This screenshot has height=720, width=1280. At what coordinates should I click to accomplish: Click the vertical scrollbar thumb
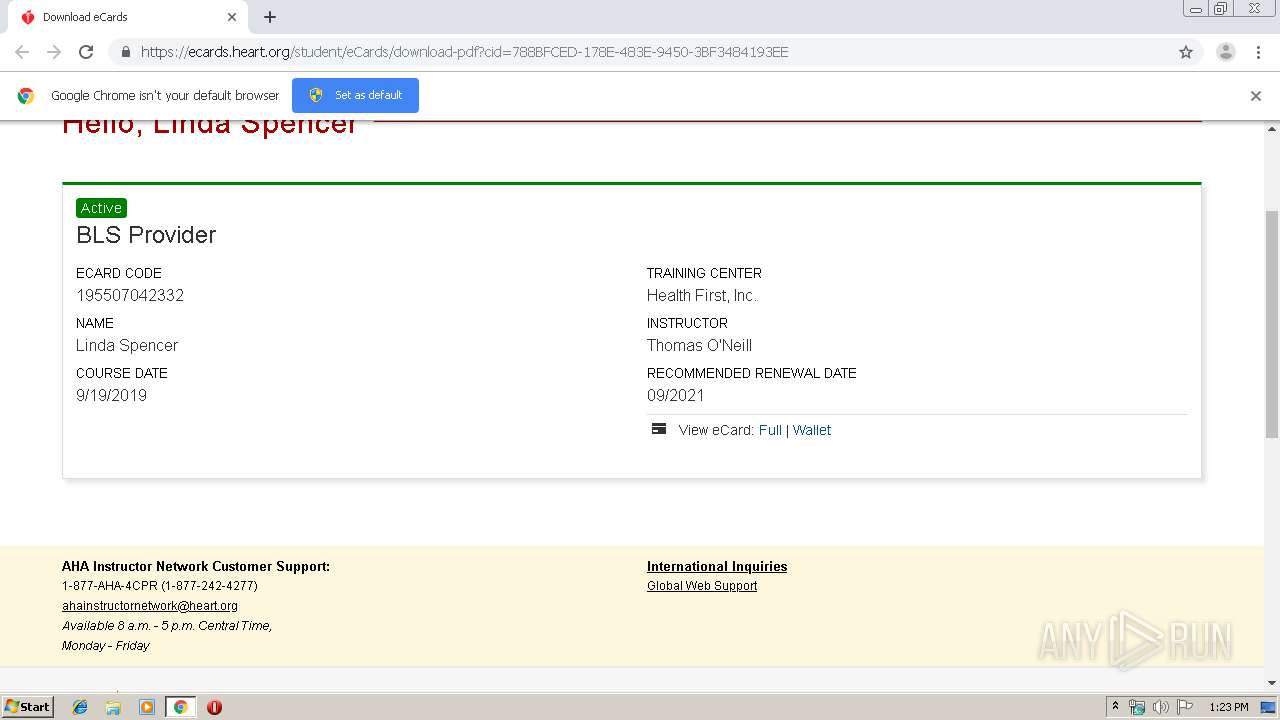click(1272, 324)
